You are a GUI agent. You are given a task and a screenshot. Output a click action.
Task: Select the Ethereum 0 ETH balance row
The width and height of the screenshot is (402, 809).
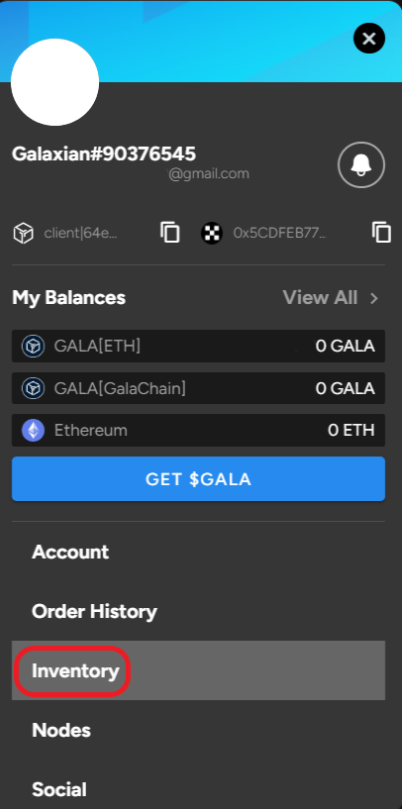pos(198,430)
